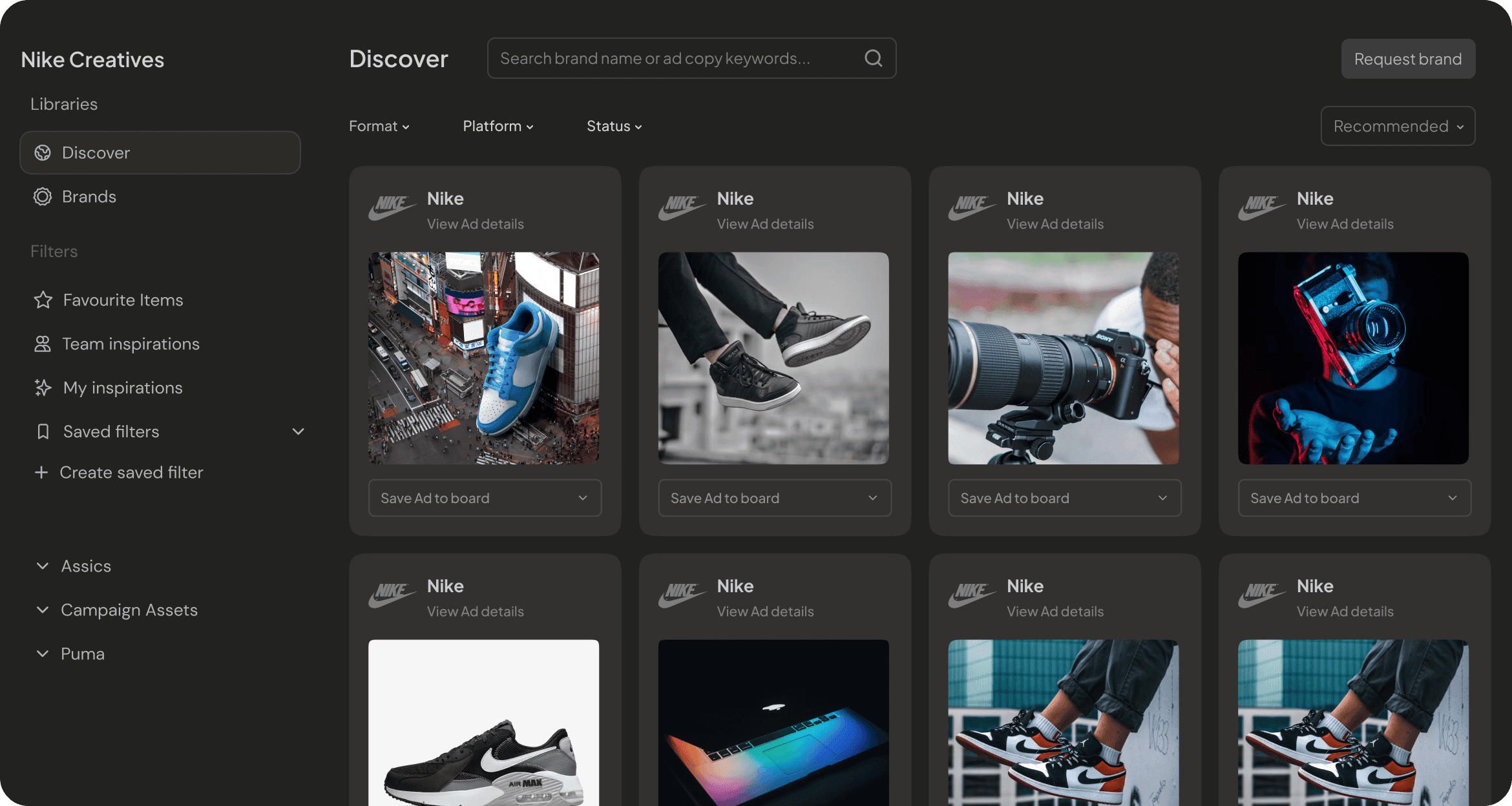Viewport: 1512px width, 806px height.
Task: Click the plus icon beside Create saved filter
Action: click(41, 472)
